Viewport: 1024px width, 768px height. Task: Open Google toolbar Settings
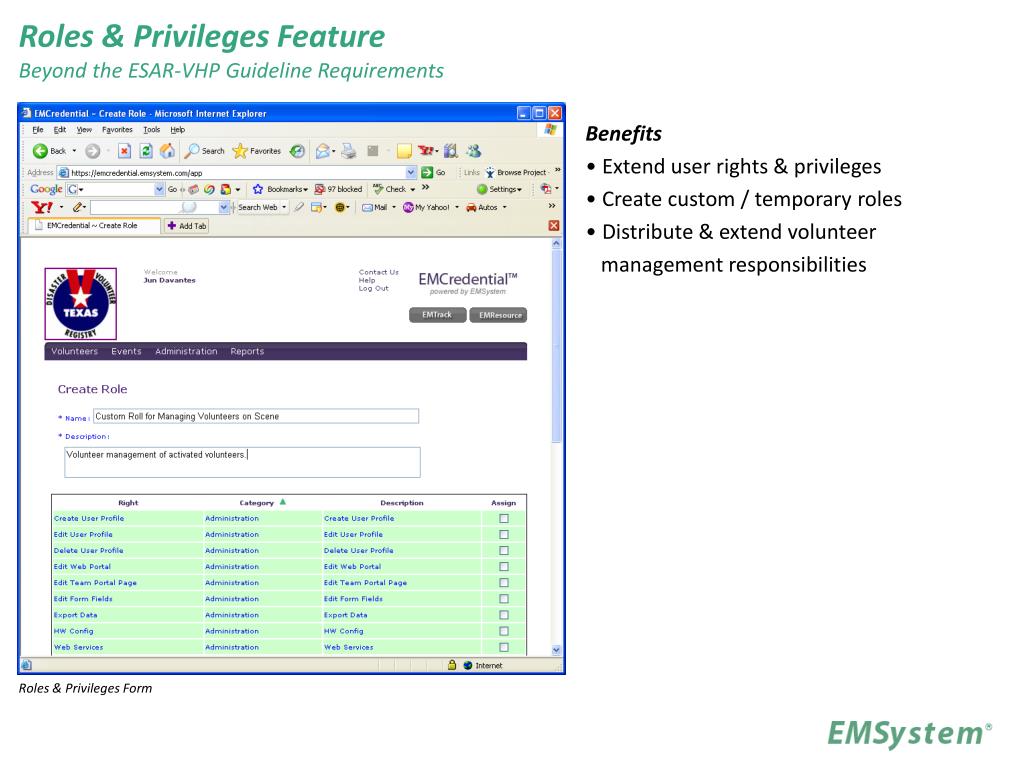pyautogui.click(x=500, y=189)
